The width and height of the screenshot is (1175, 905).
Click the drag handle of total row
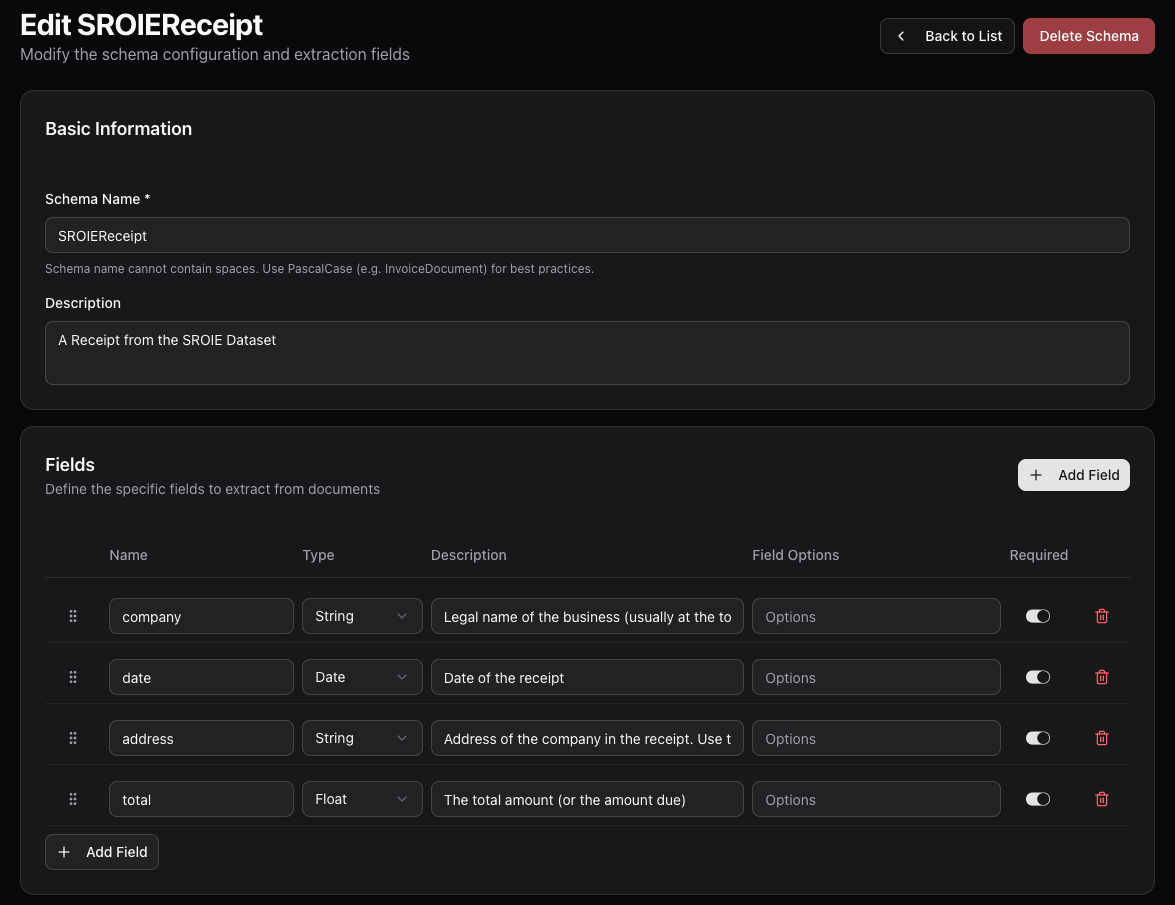tap(73, 799)
